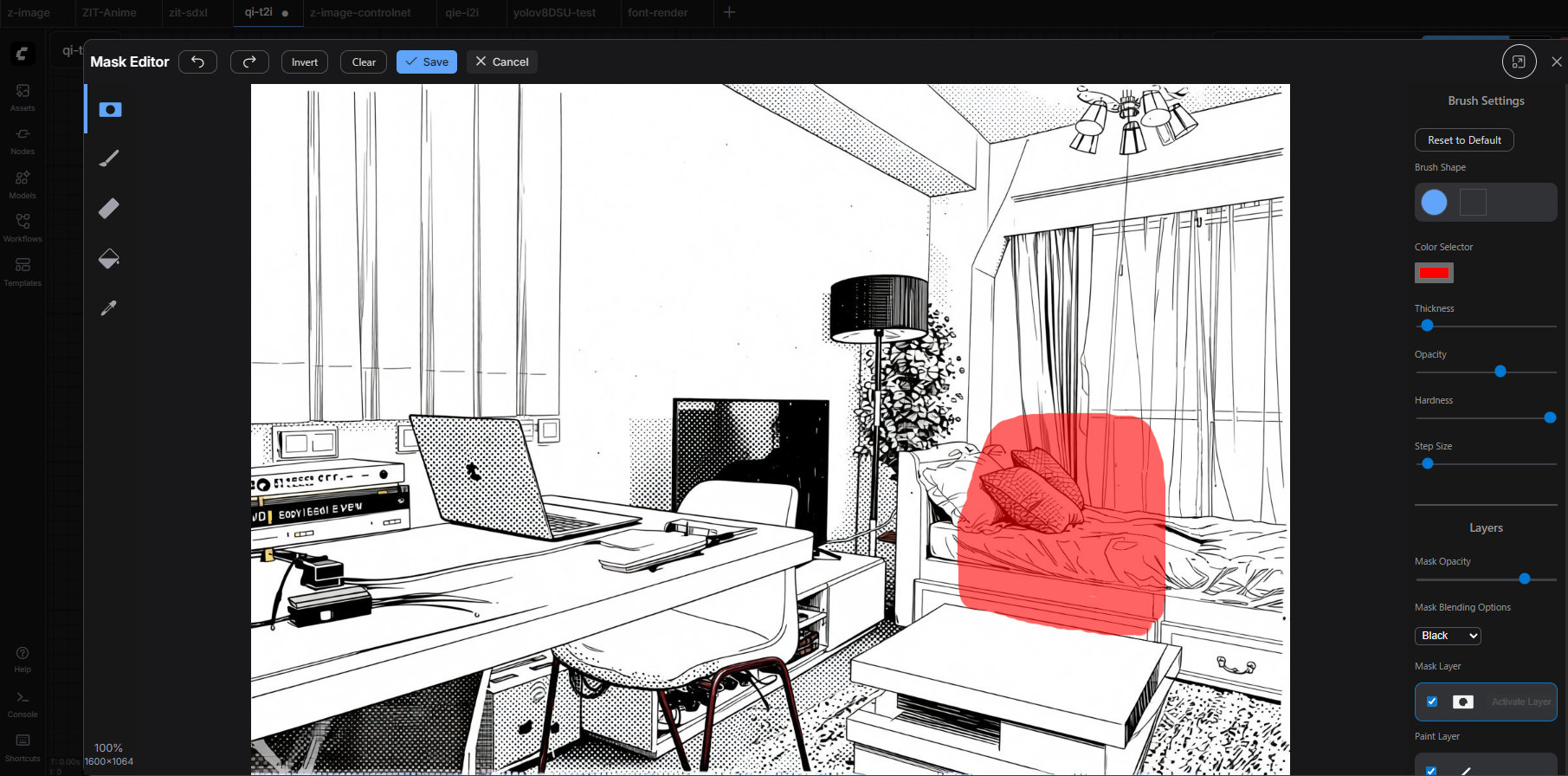Screen dimensions: 1568x776
Task: Select the paint brush tool
Action: [109, 158]
